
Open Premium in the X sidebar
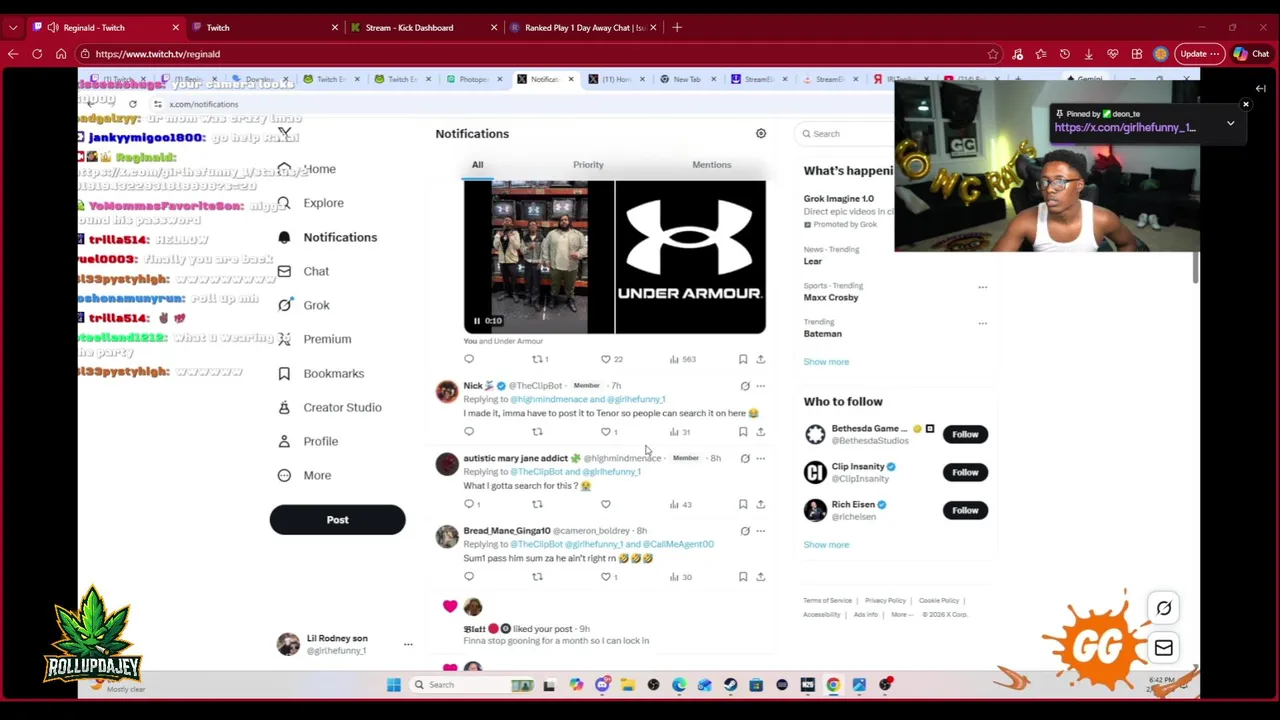point(315,339)
